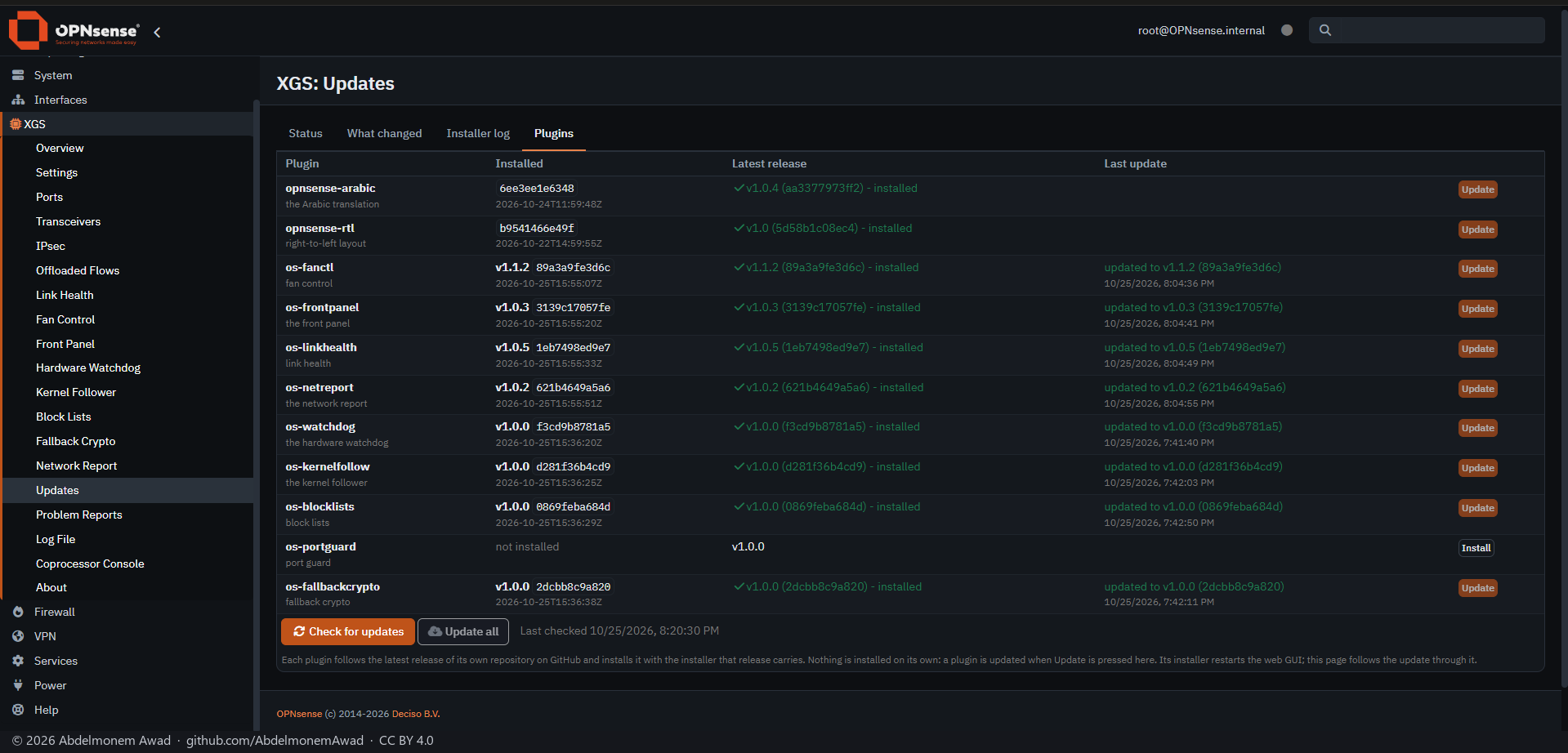Click the OPNsense logo
Image resolution: width=1568 pixels, height=753 pixels.
click(74, 31)
